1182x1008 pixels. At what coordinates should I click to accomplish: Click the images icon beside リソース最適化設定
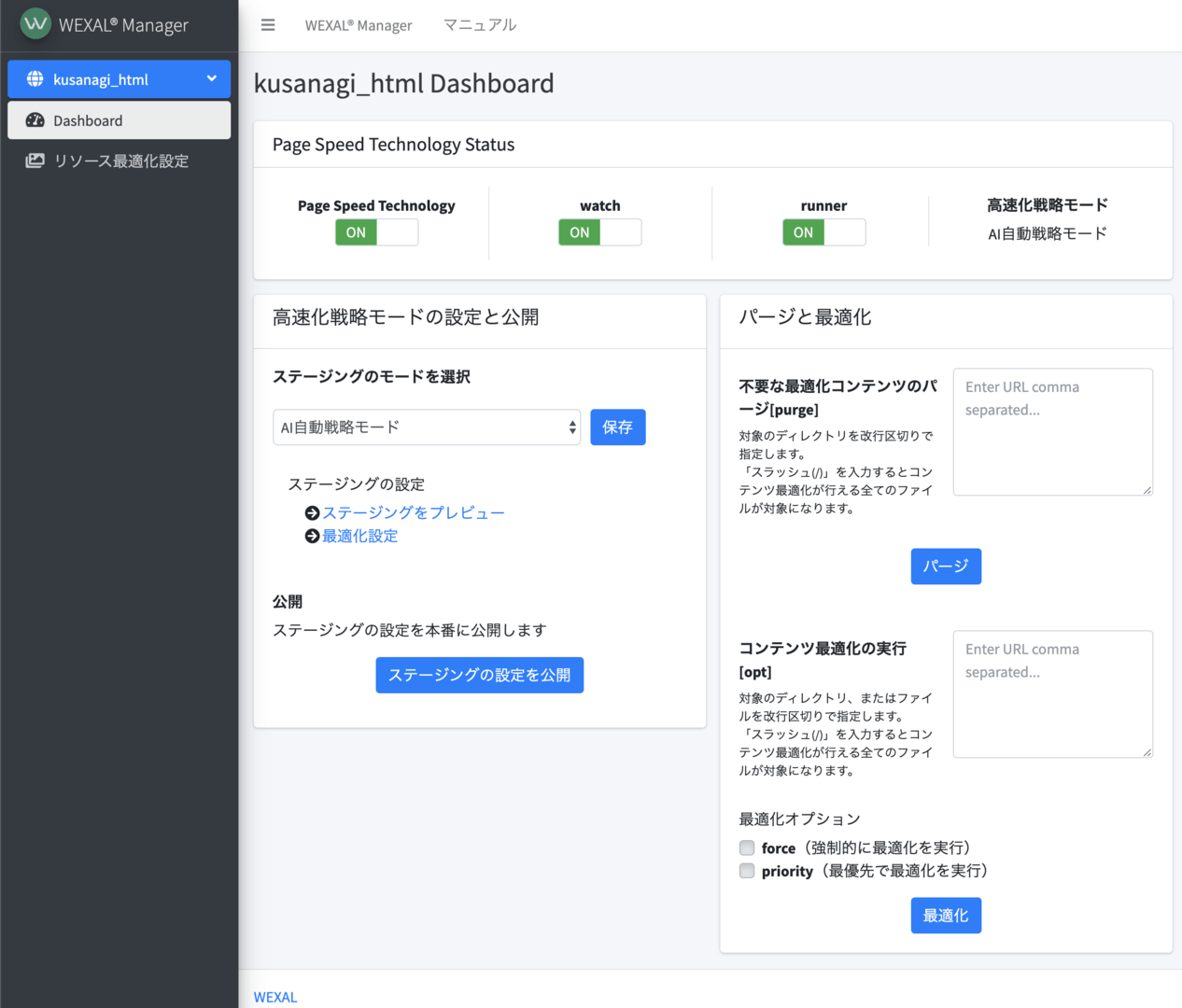(35, 161)
